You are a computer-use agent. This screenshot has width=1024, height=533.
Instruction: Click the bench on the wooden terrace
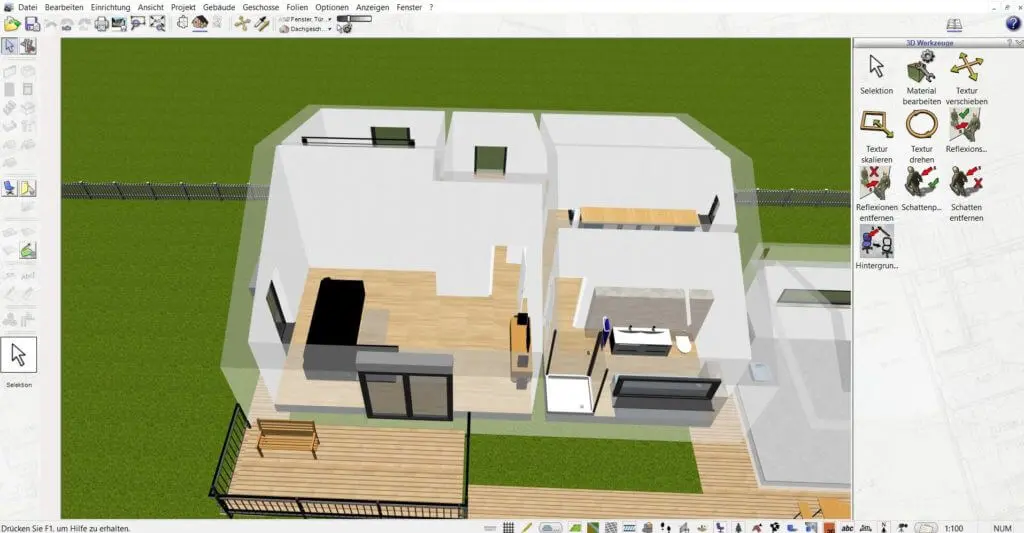(x=287, y=436)
